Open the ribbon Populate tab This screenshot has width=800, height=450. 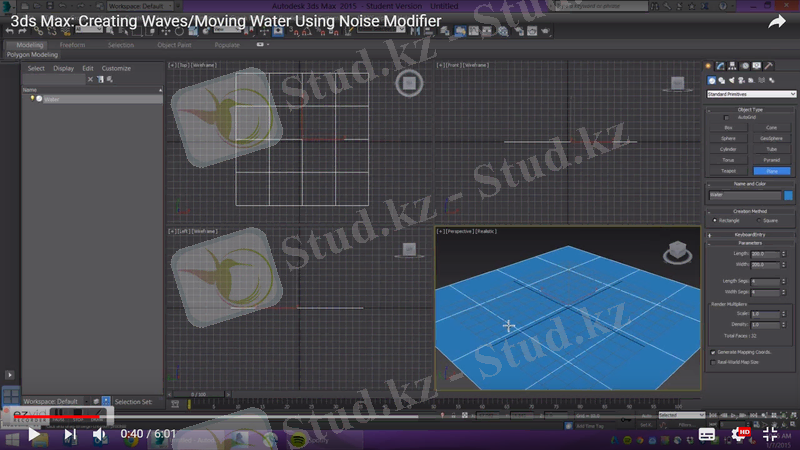coord(227,45)
